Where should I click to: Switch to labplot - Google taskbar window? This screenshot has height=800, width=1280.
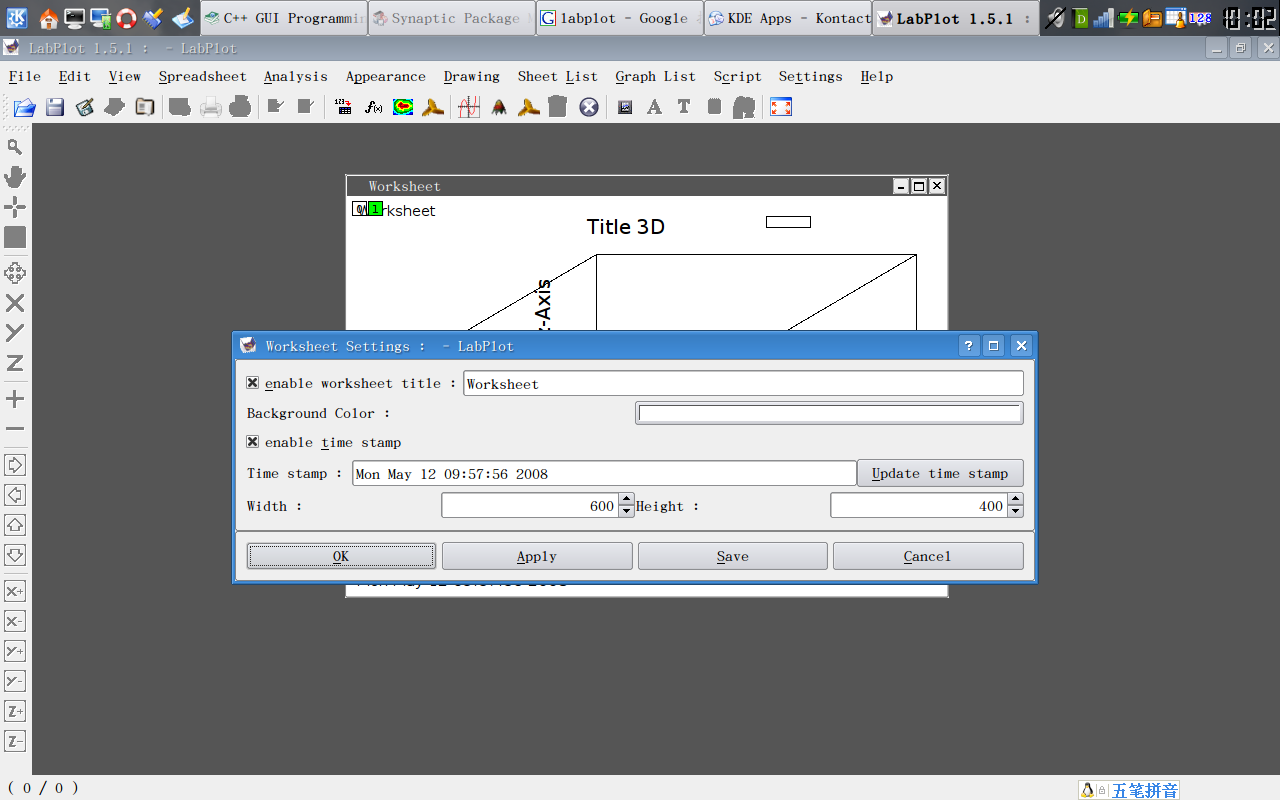pyautogui.click(x=619, y=18)
